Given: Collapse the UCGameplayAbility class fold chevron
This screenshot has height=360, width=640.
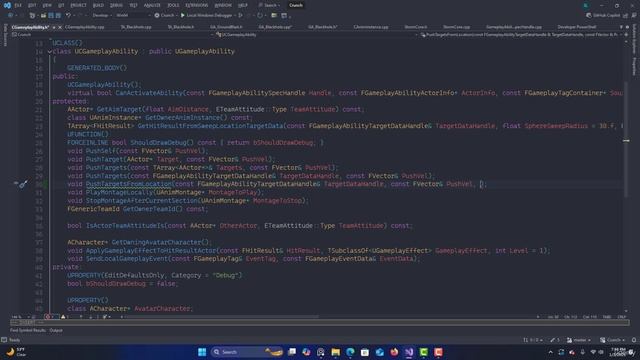Looking at the screenshot, I should point(50,51).
